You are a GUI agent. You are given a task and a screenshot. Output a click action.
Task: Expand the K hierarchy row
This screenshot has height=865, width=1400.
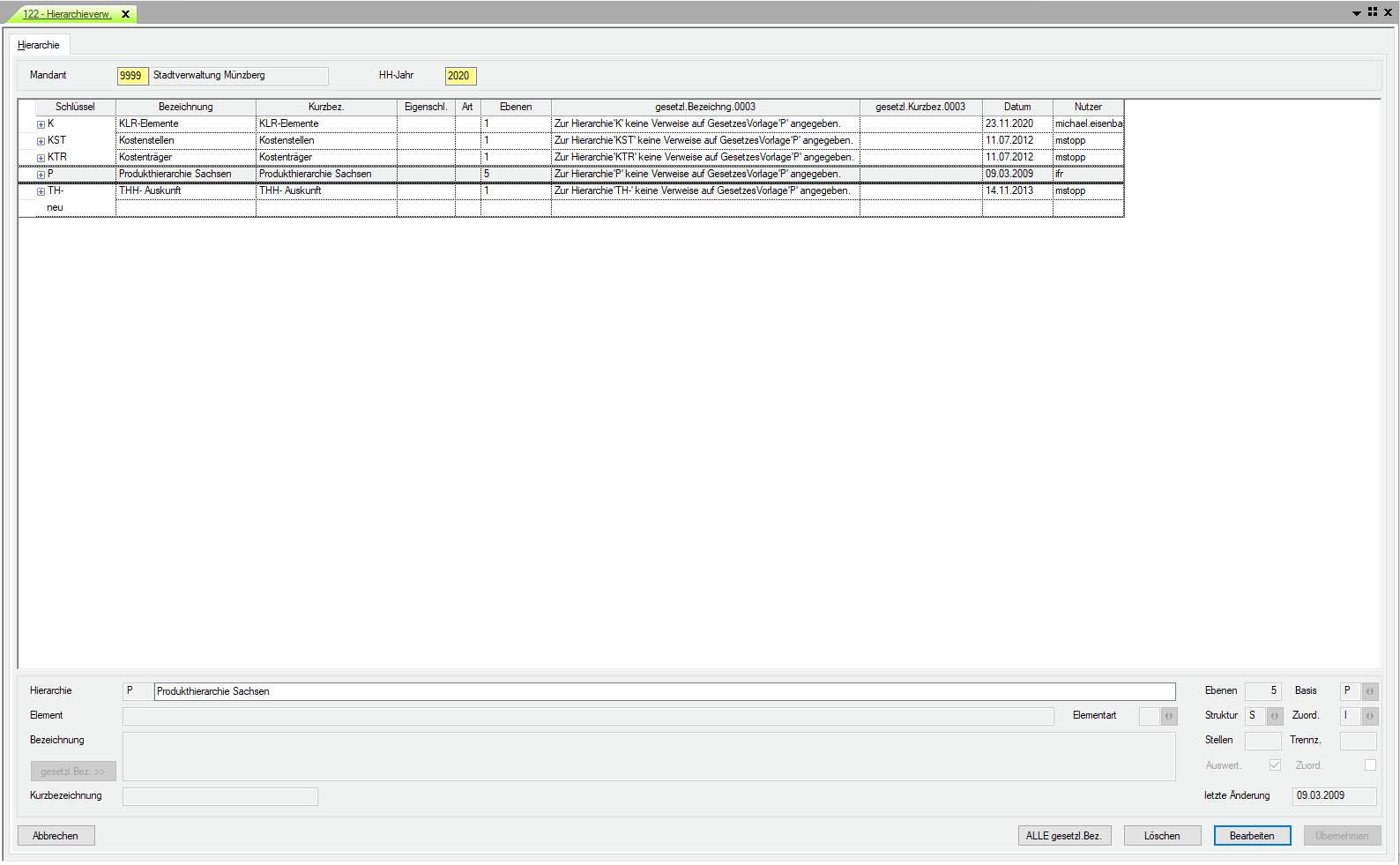coord(41,124)
